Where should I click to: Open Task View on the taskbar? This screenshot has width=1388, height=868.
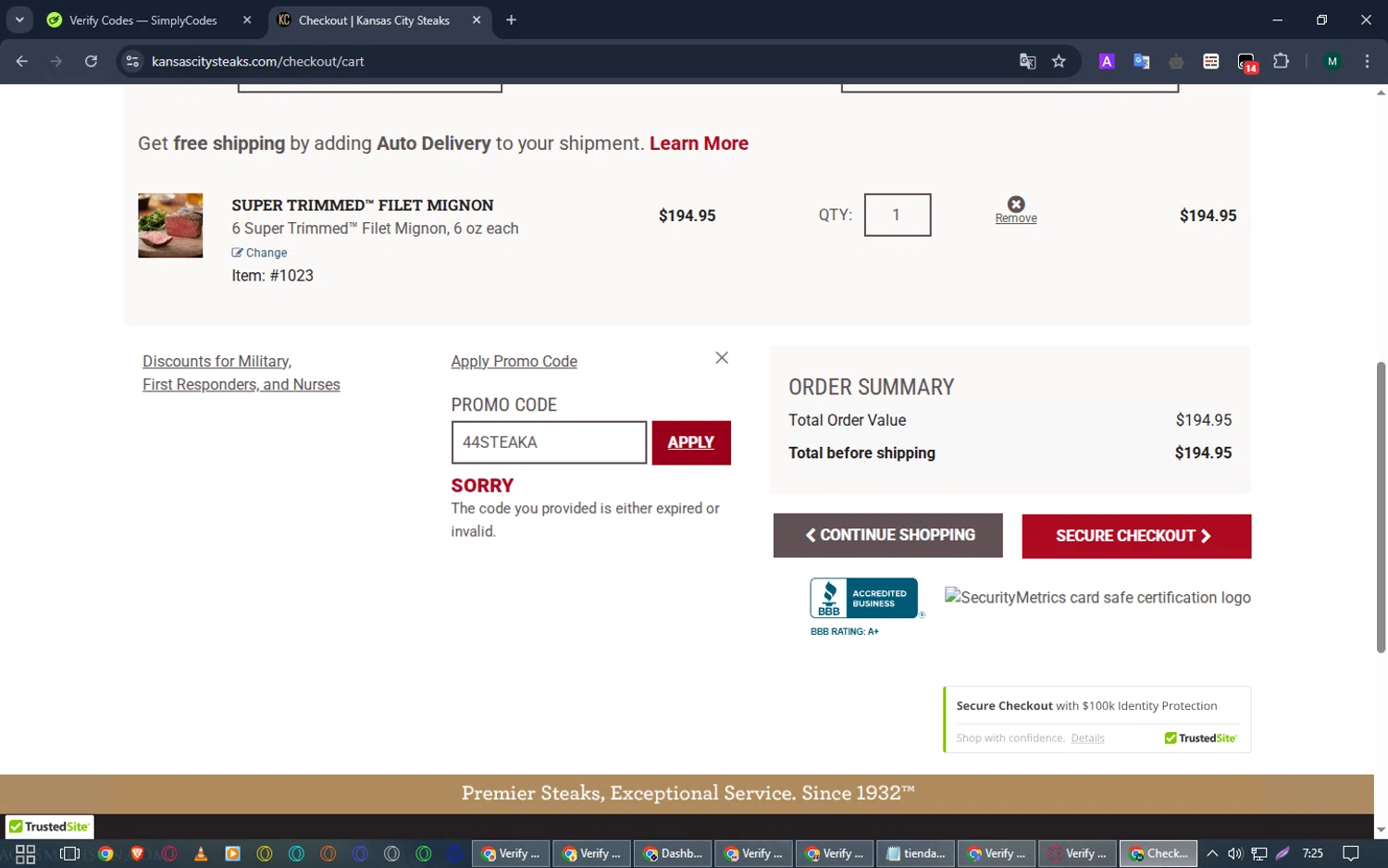click(69, 853)
